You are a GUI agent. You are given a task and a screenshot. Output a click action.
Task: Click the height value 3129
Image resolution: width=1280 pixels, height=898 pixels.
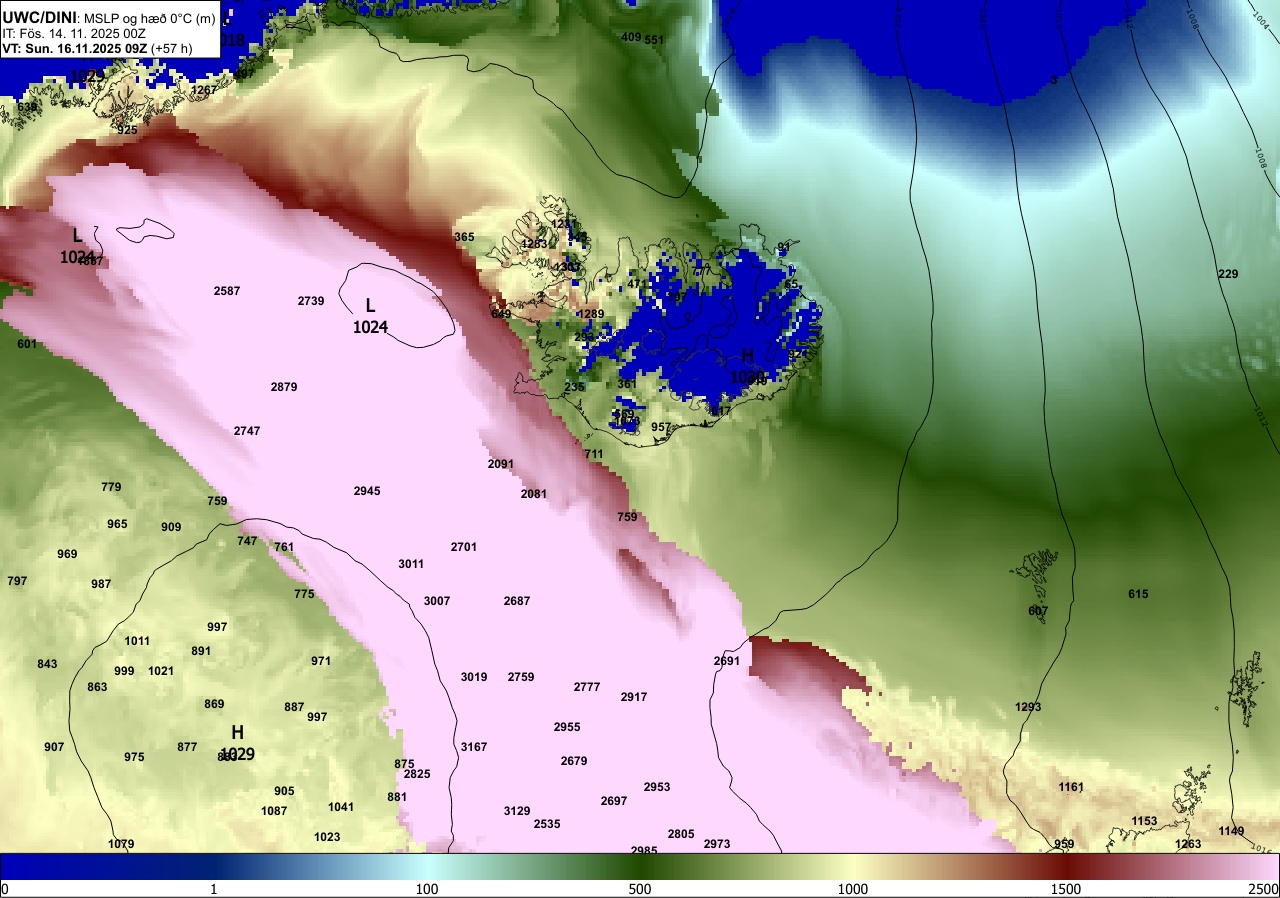[x=517, y=811]
